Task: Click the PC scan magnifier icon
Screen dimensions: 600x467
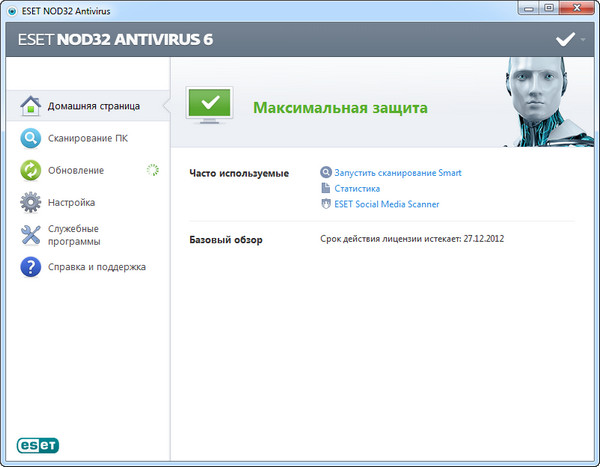Action: coord(31,138)
